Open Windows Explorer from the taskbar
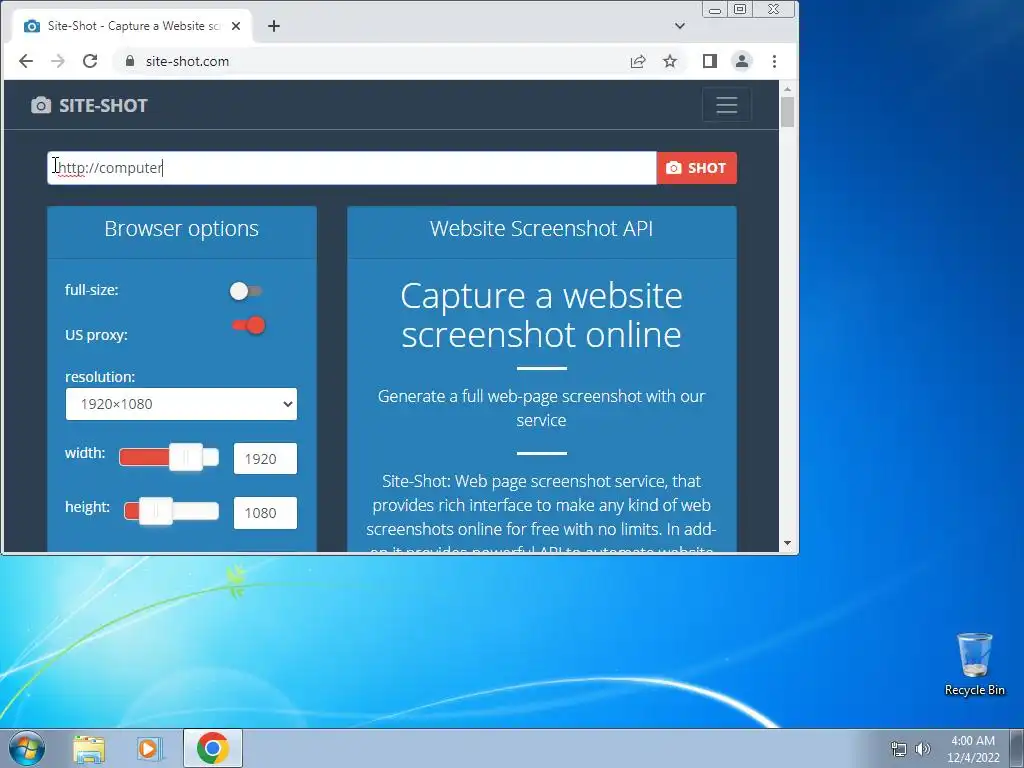 [x=89, y=749]
